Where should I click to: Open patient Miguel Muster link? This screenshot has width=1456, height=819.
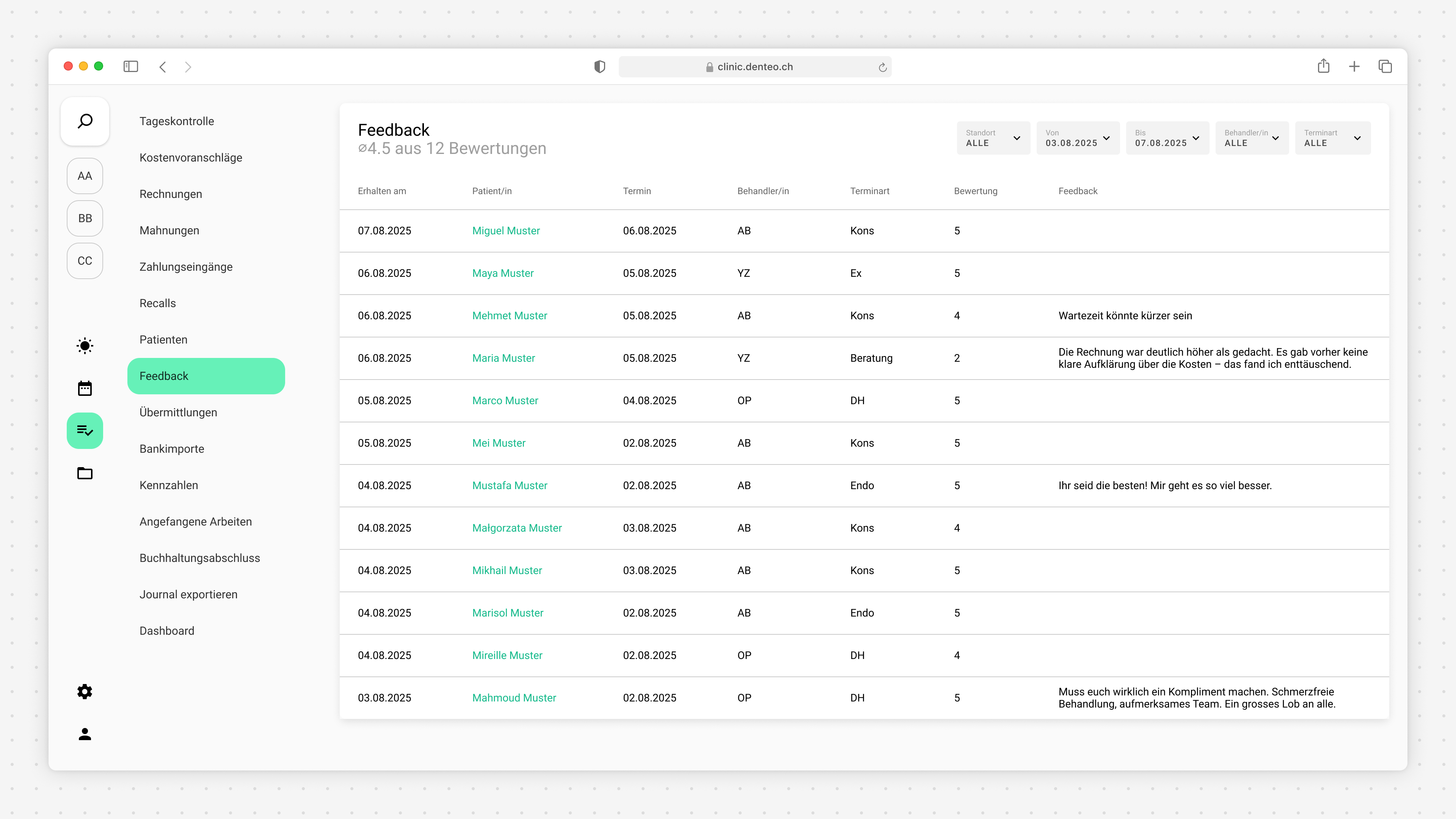coord(505,231)
